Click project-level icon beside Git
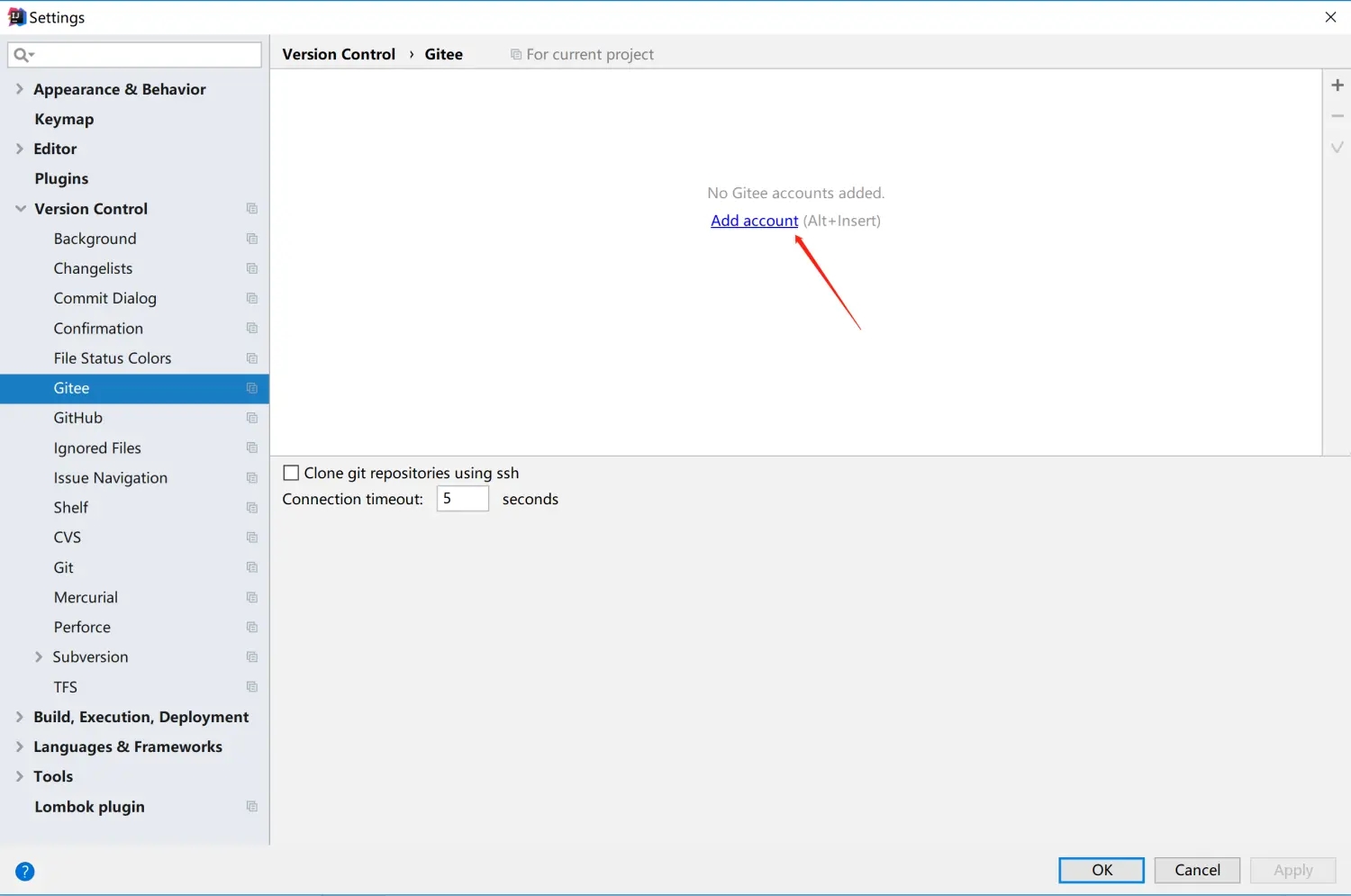 pyautogui.click(x=252, y=567)
